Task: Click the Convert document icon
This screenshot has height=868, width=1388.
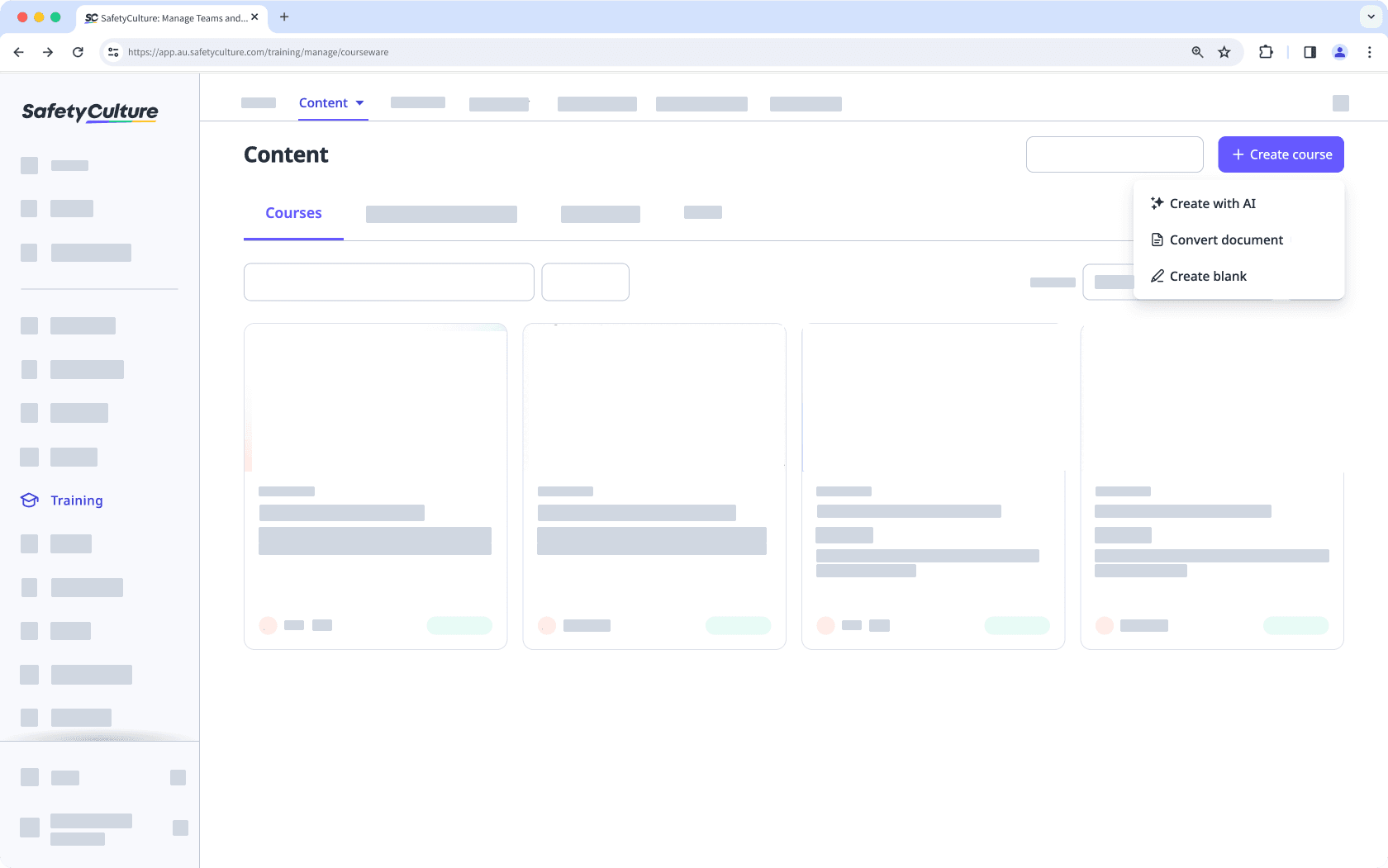Action: [1157, 240]
